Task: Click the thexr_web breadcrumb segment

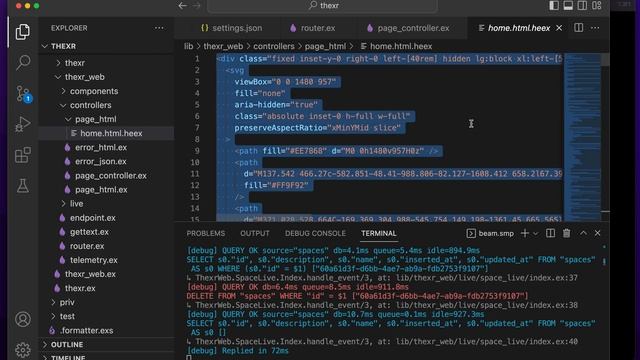Action: click(x=223, y=47)
